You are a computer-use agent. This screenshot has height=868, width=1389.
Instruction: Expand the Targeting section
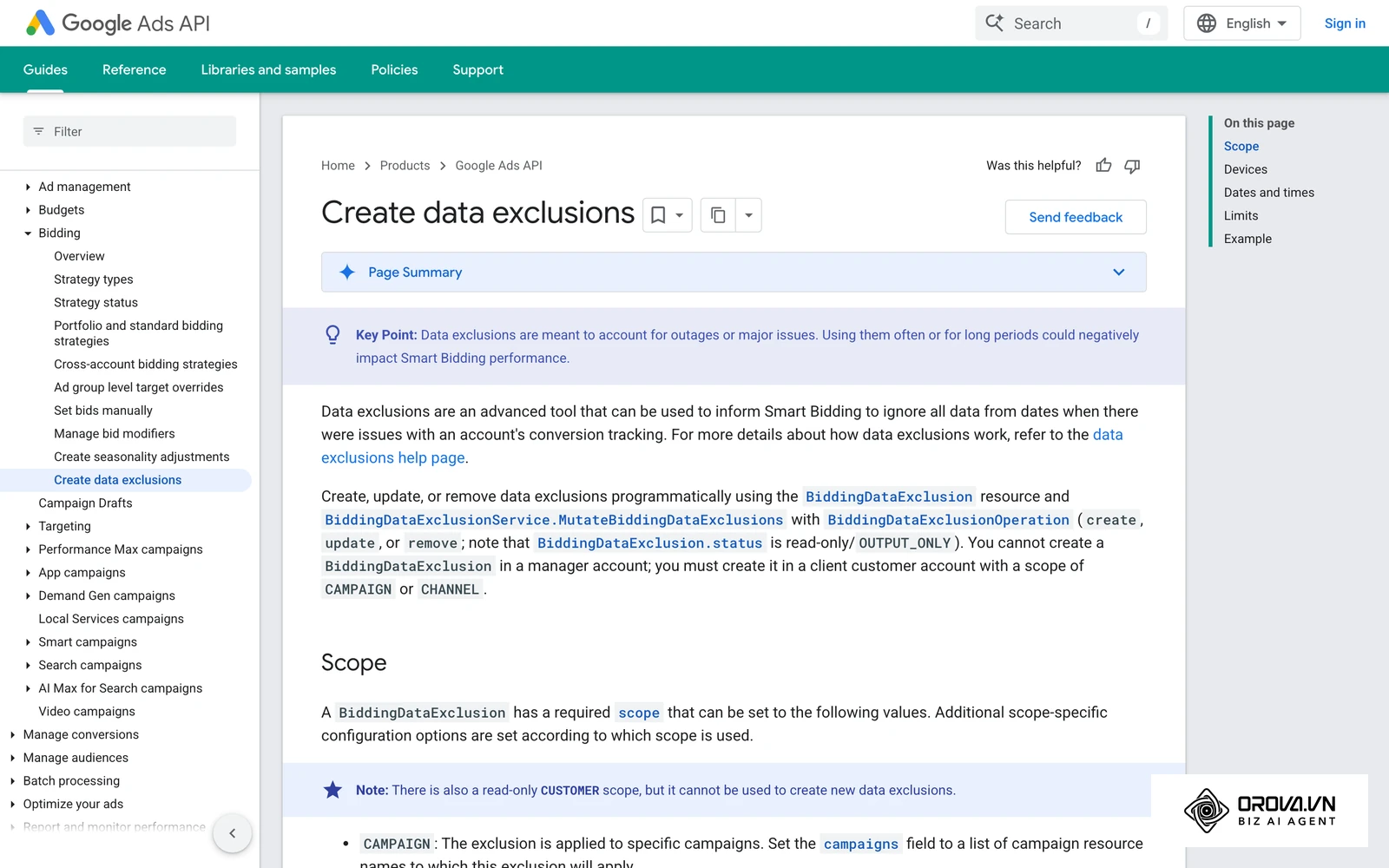point(28,526)
